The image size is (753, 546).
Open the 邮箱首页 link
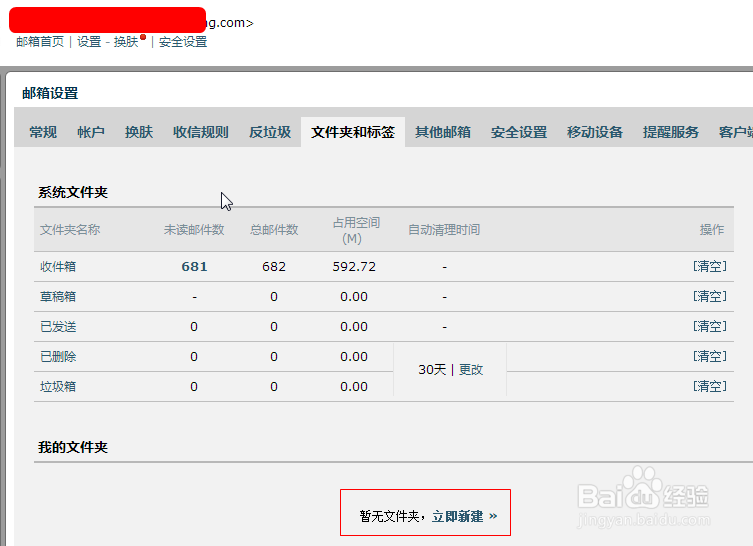(x=40, y=42)
